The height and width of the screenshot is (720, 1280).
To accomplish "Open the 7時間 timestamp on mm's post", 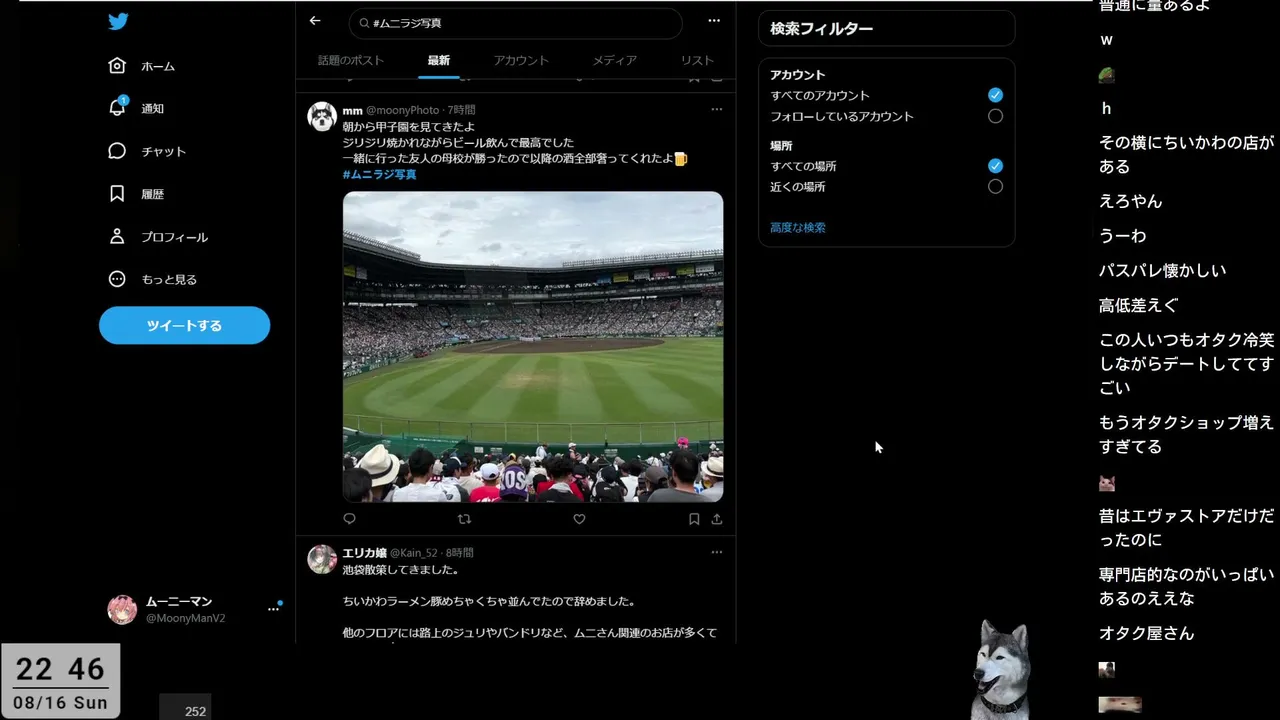I will coord(461,110).
